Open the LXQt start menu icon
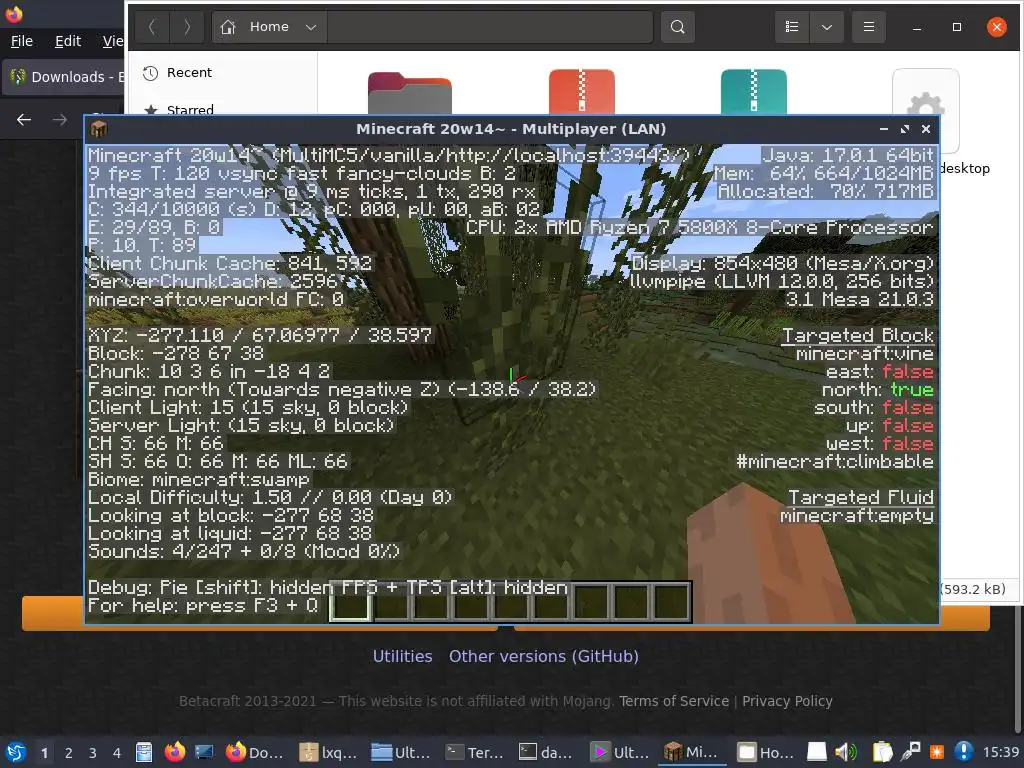The image size is (1024, 768). click(x=16, y=752)
